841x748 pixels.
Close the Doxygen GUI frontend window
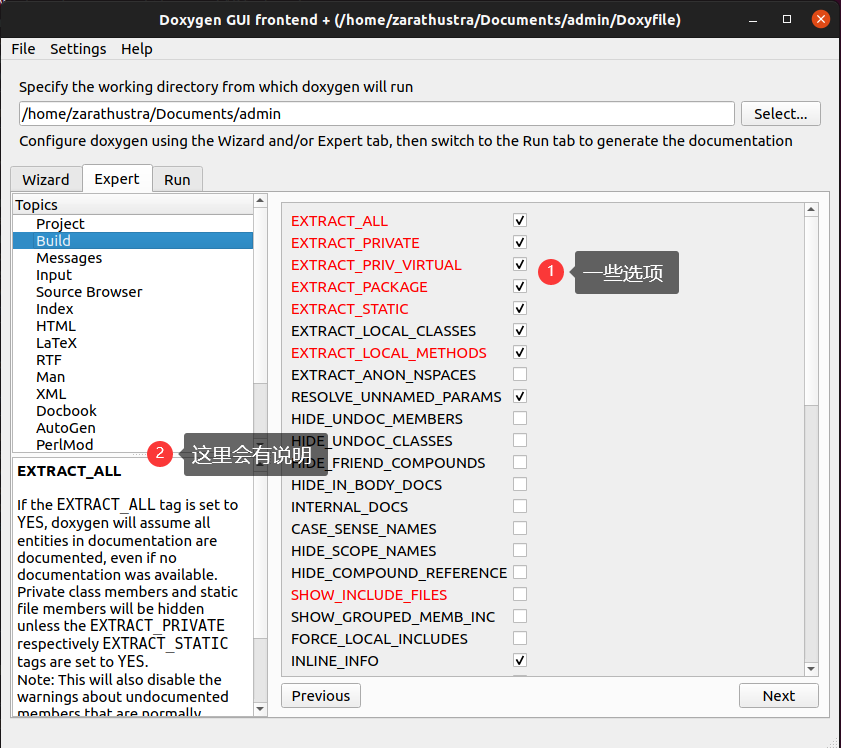821,19
